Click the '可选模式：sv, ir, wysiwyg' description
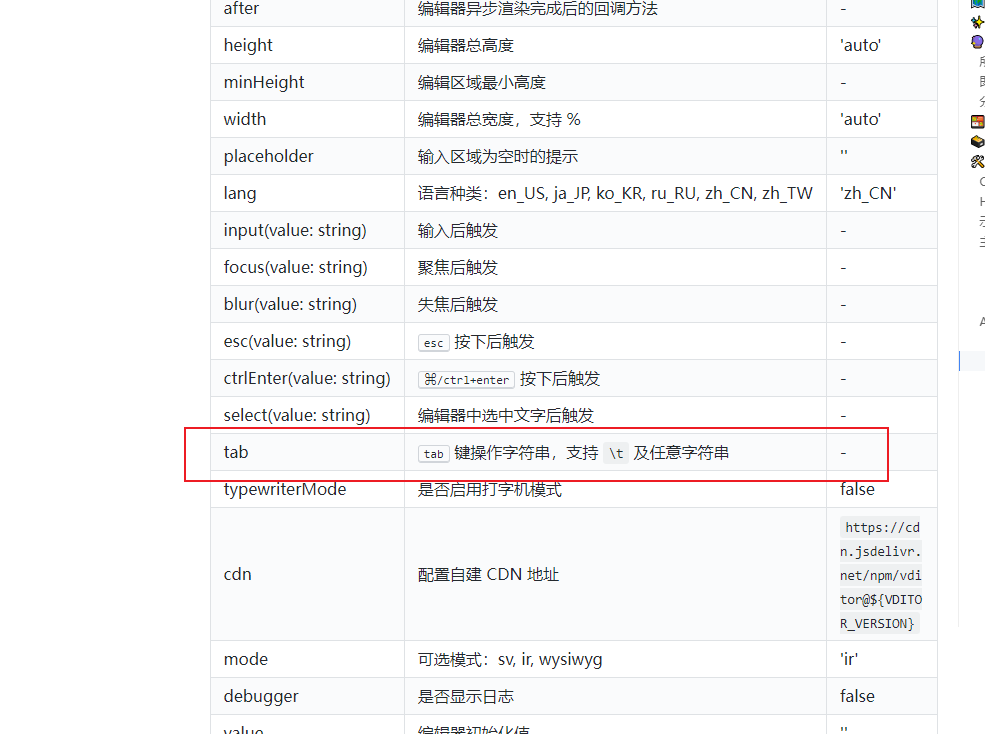The width and height of the screenshot is (985, 734). click(x=510, y=659)
